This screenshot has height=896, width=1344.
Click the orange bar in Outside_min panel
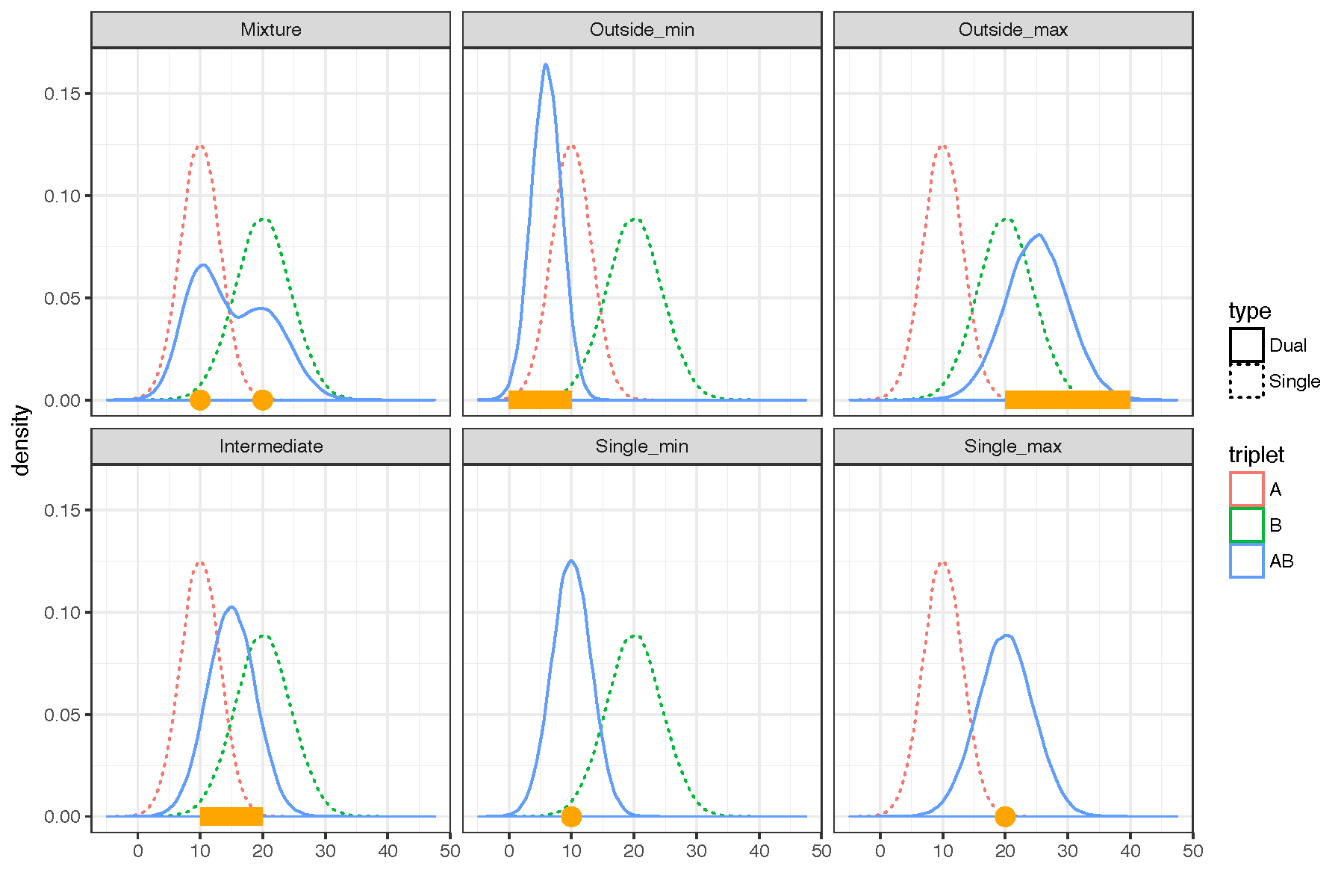tap(540, 399)
